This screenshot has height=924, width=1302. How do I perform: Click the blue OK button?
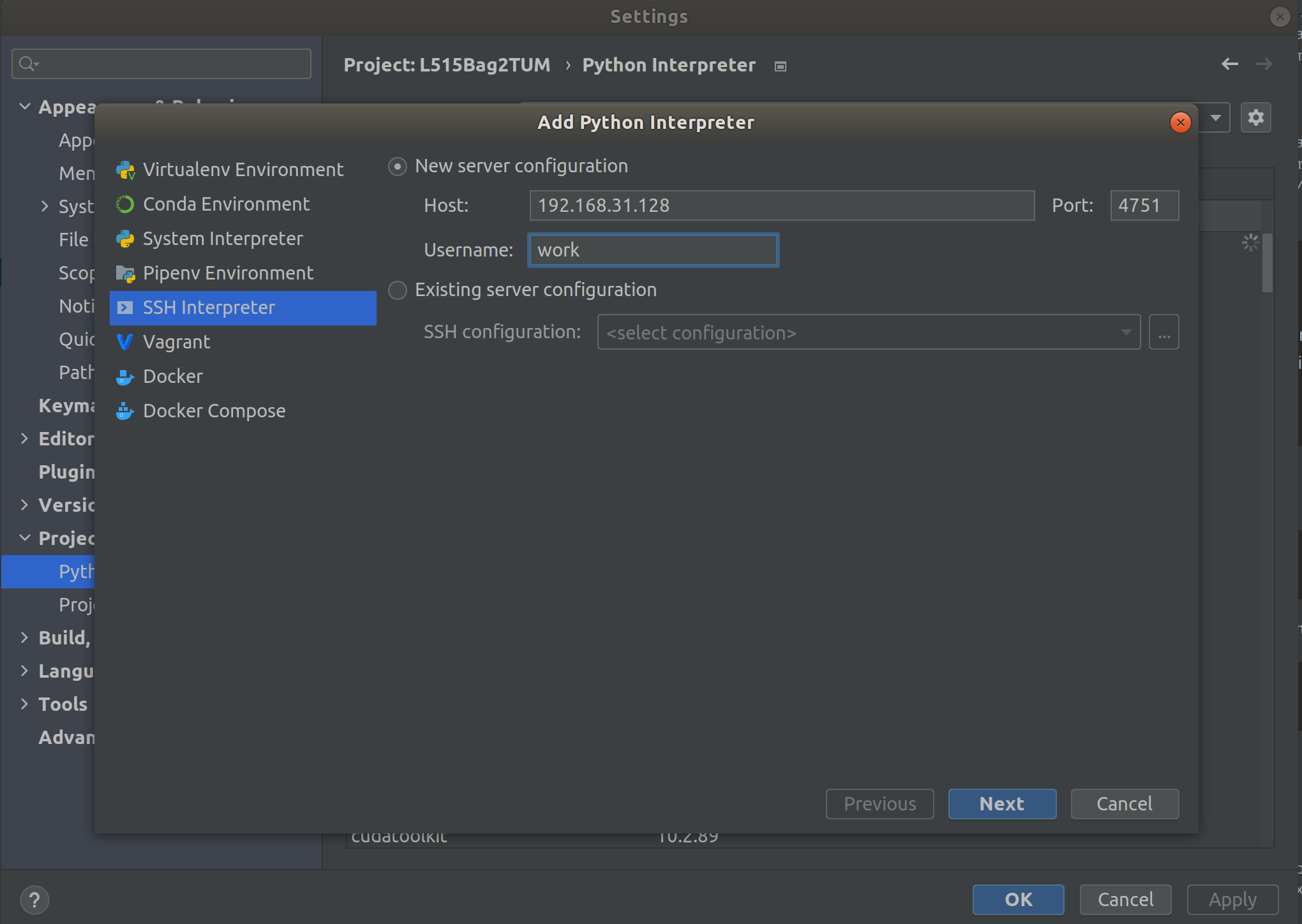click(x=1017, y=900)
